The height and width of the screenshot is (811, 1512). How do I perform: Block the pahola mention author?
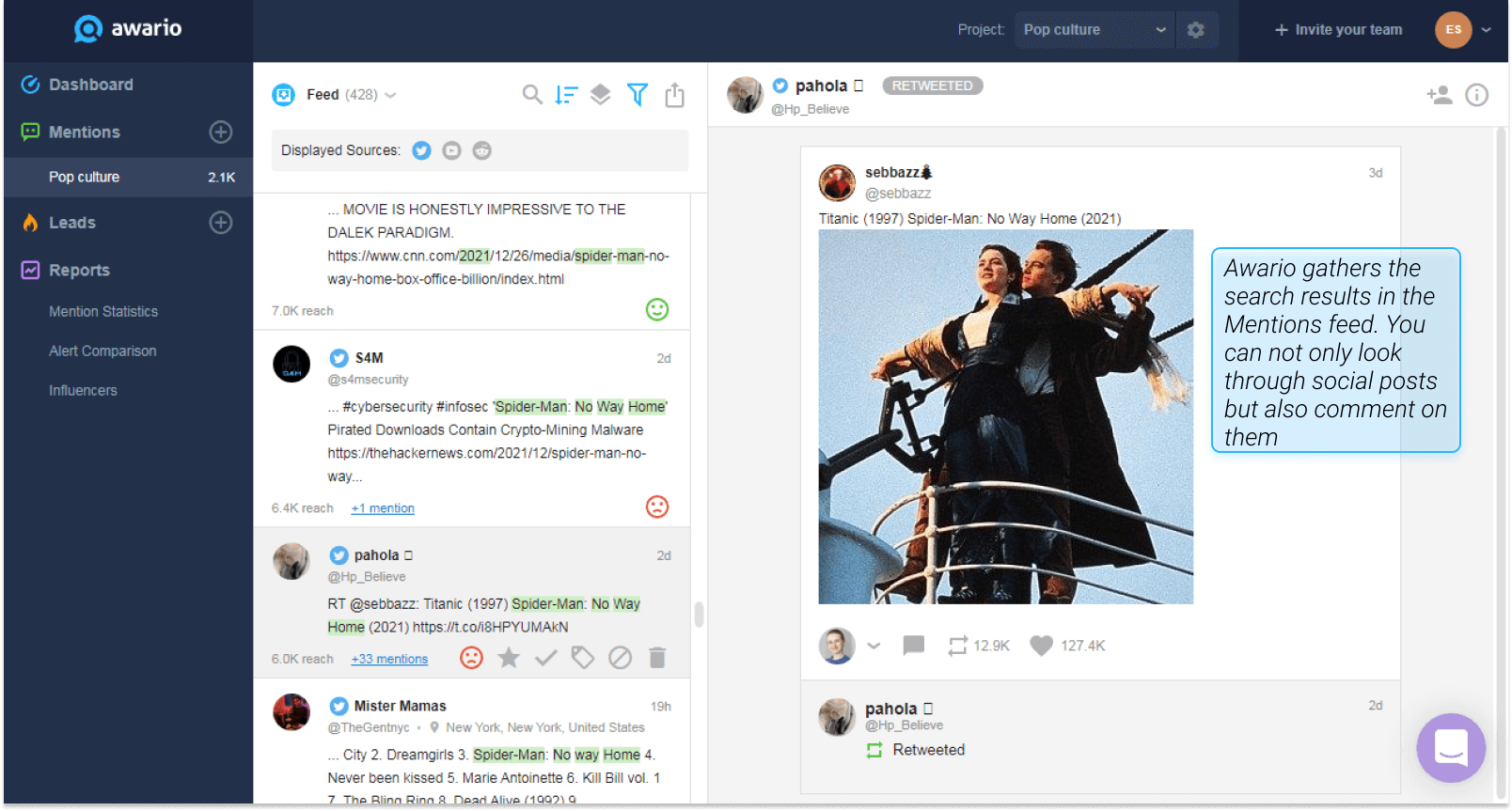tap(621, 658)
